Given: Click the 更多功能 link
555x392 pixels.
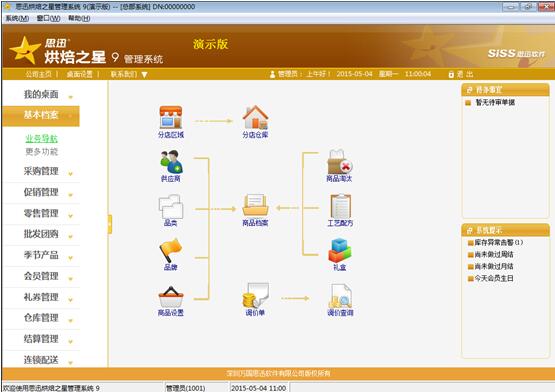Looking at the screenshot, I should coord(41,152).
